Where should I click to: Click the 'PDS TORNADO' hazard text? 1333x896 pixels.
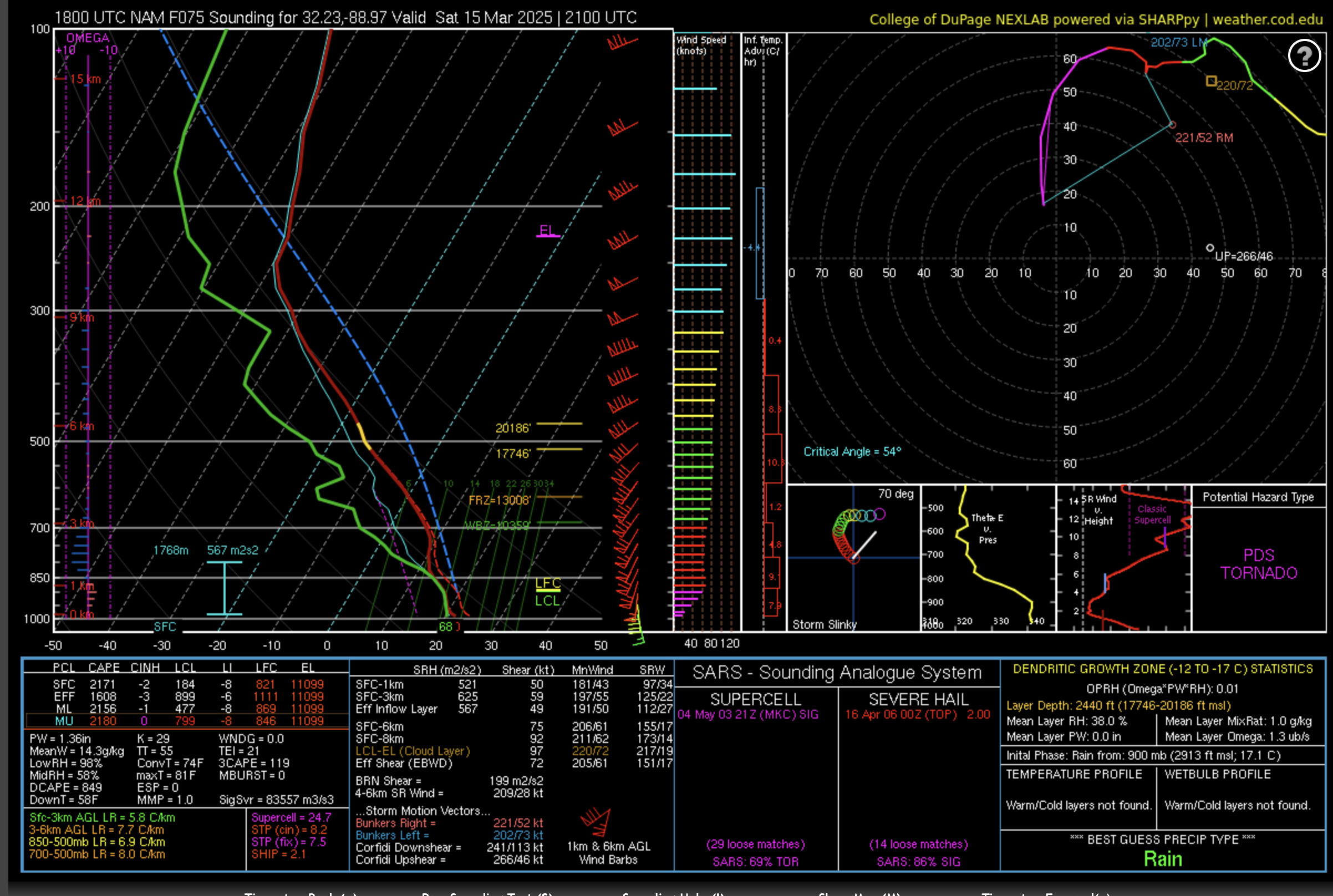1259,564
